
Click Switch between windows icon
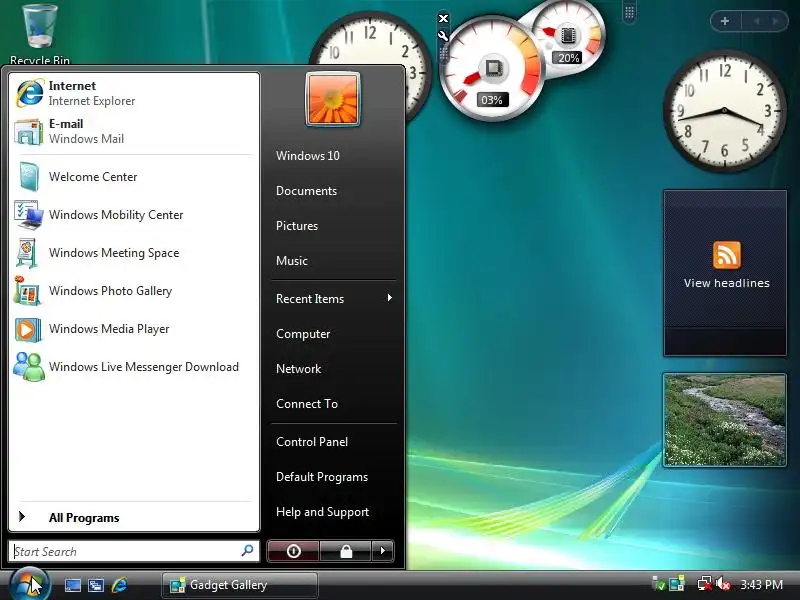coord(96,585)
